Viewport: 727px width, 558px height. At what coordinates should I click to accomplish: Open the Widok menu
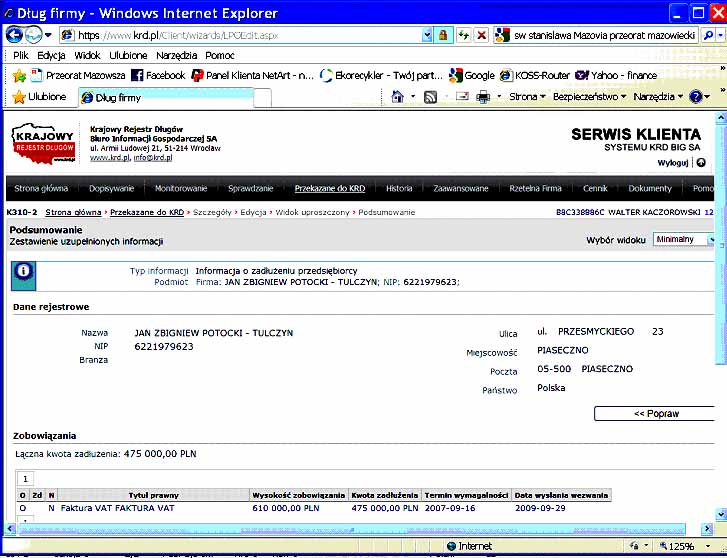click(87, 56)
